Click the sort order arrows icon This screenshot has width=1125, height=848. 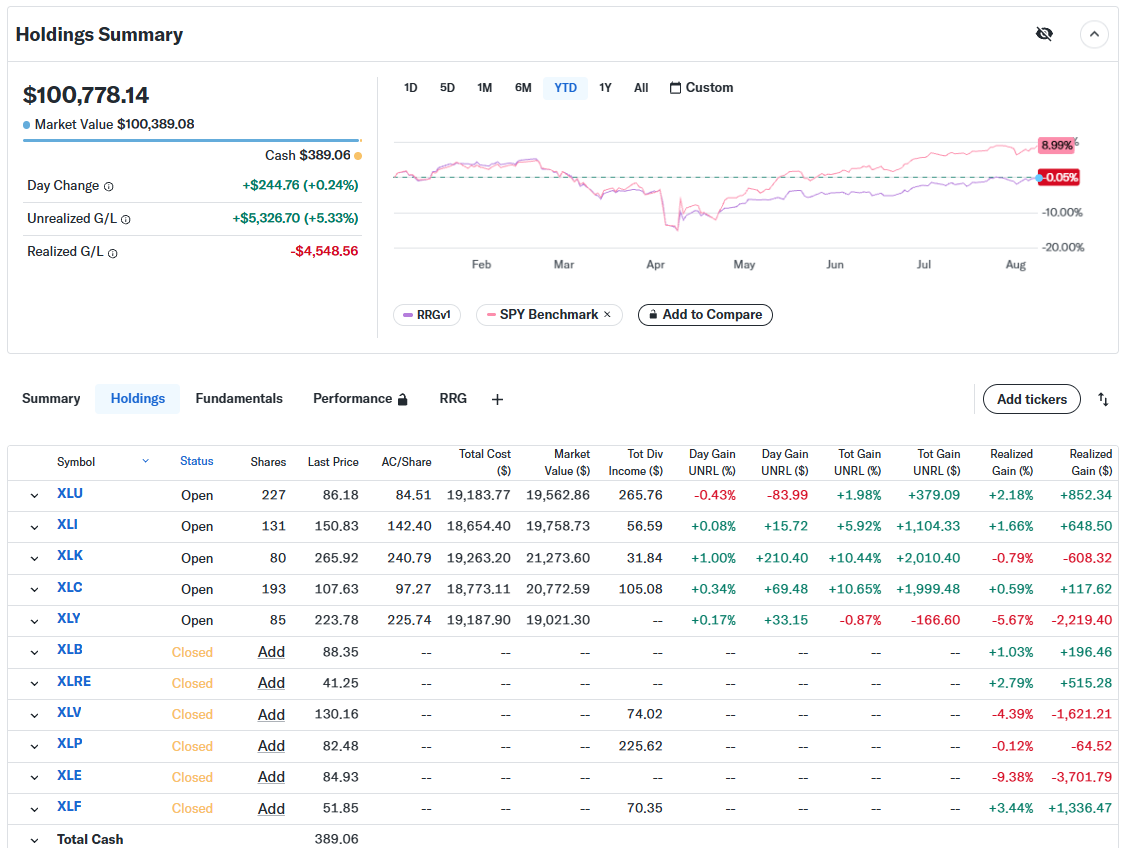[x=1103, y=400]
